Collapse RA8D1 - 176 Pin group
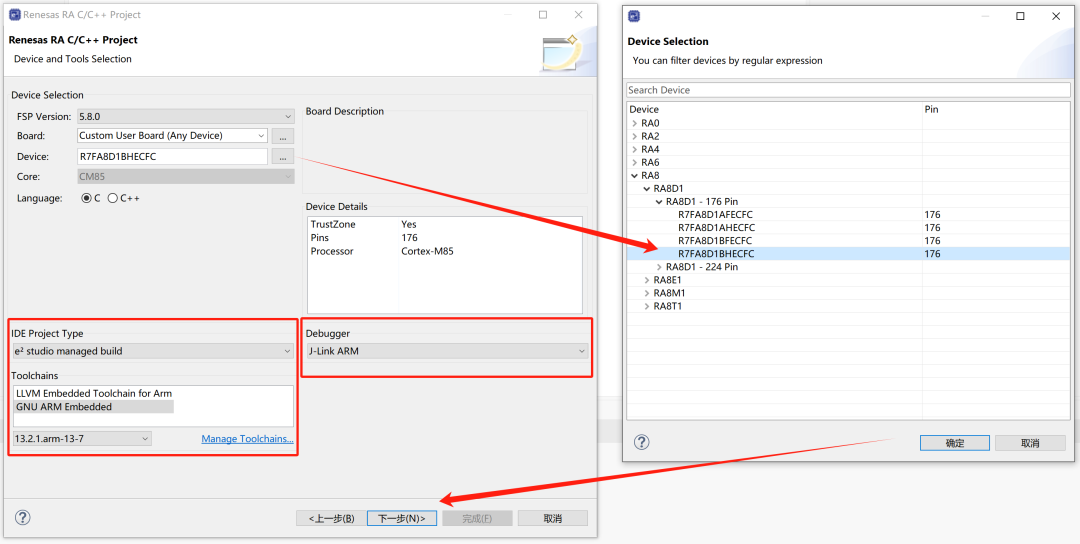Image resolution: width=1080 pixels, height=544 pixels. point(659,202)
